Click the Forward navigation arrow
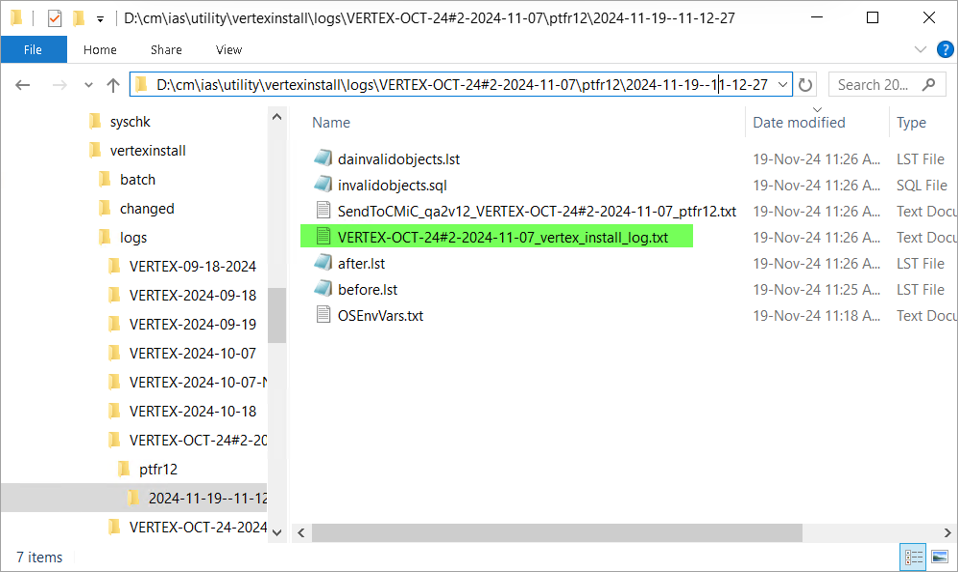Image resolution: width=958 pixels, height=572 pixels. click(x=59, y=85)
